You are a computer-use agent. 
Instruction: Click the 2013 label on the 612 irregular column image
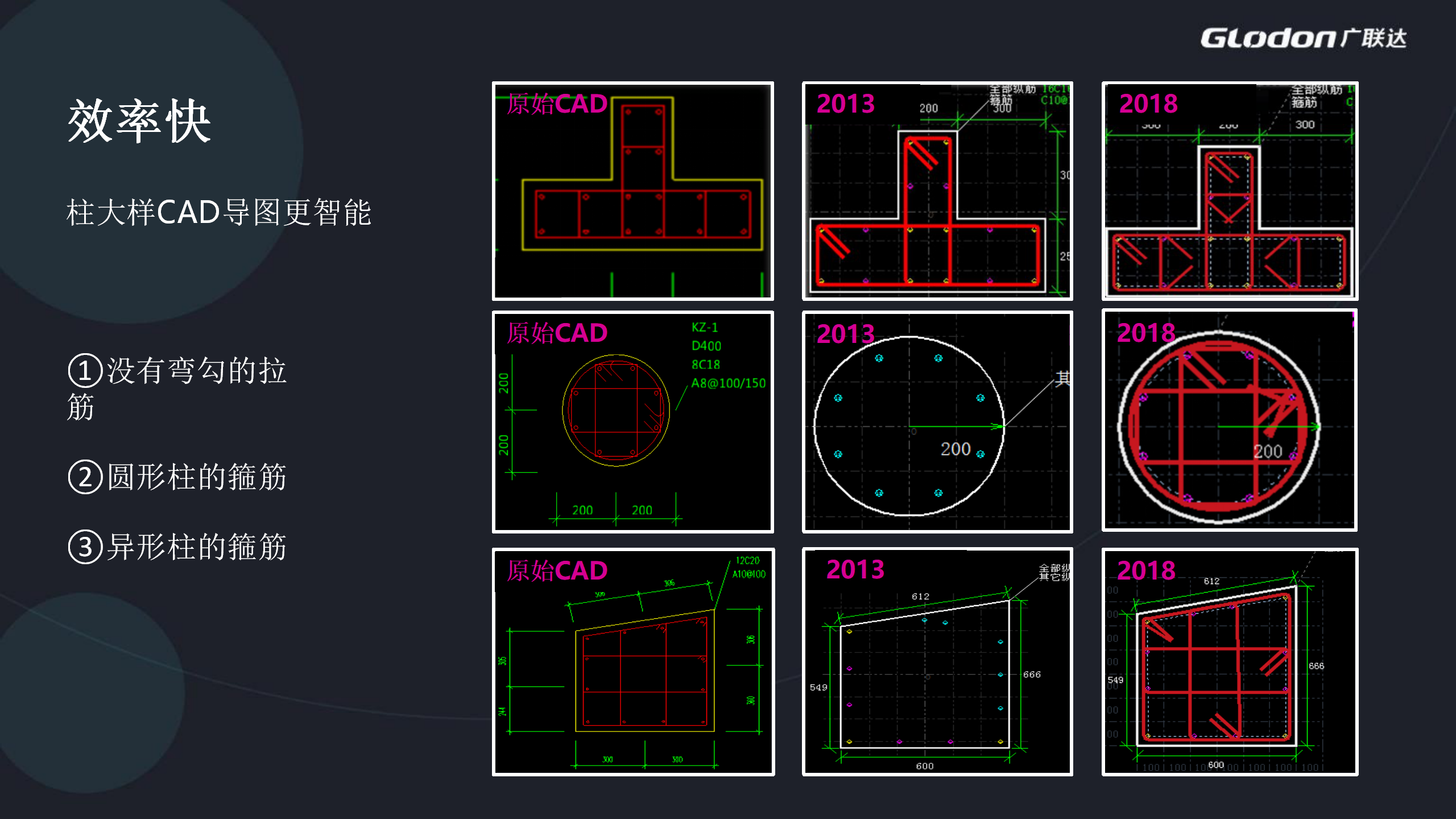(855, 569)
